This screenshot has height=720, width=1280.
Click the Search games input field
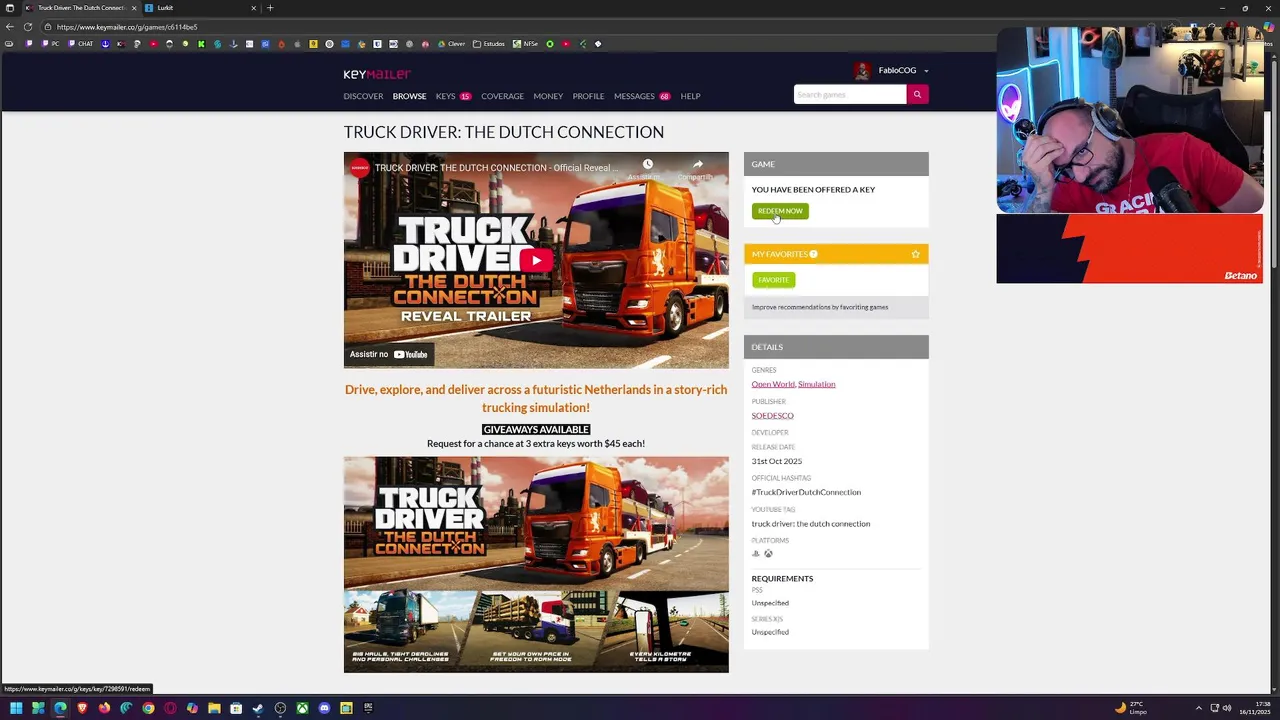coord(850,95)
